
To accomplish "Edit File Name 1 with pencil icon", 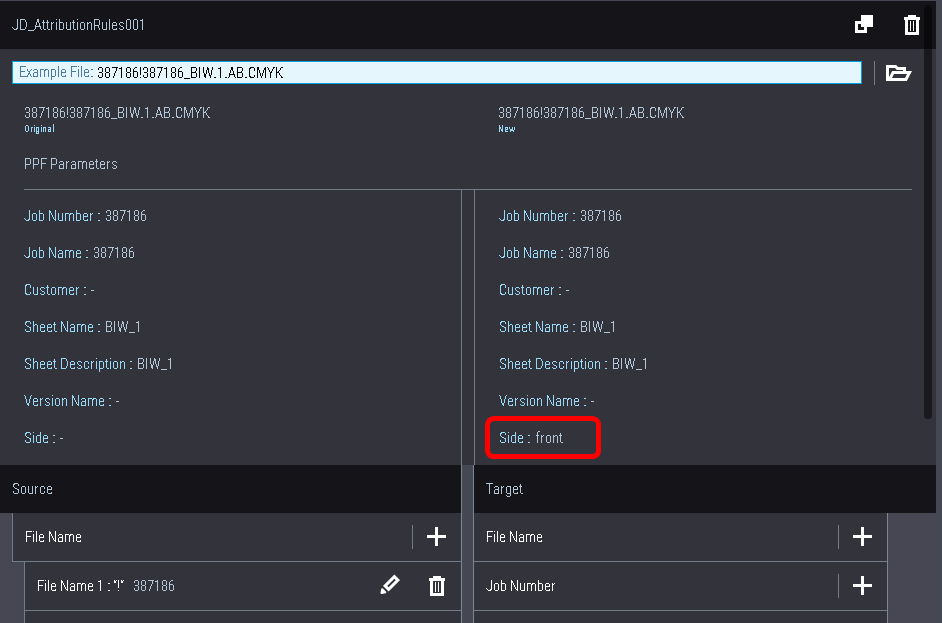I will point(390,585).
